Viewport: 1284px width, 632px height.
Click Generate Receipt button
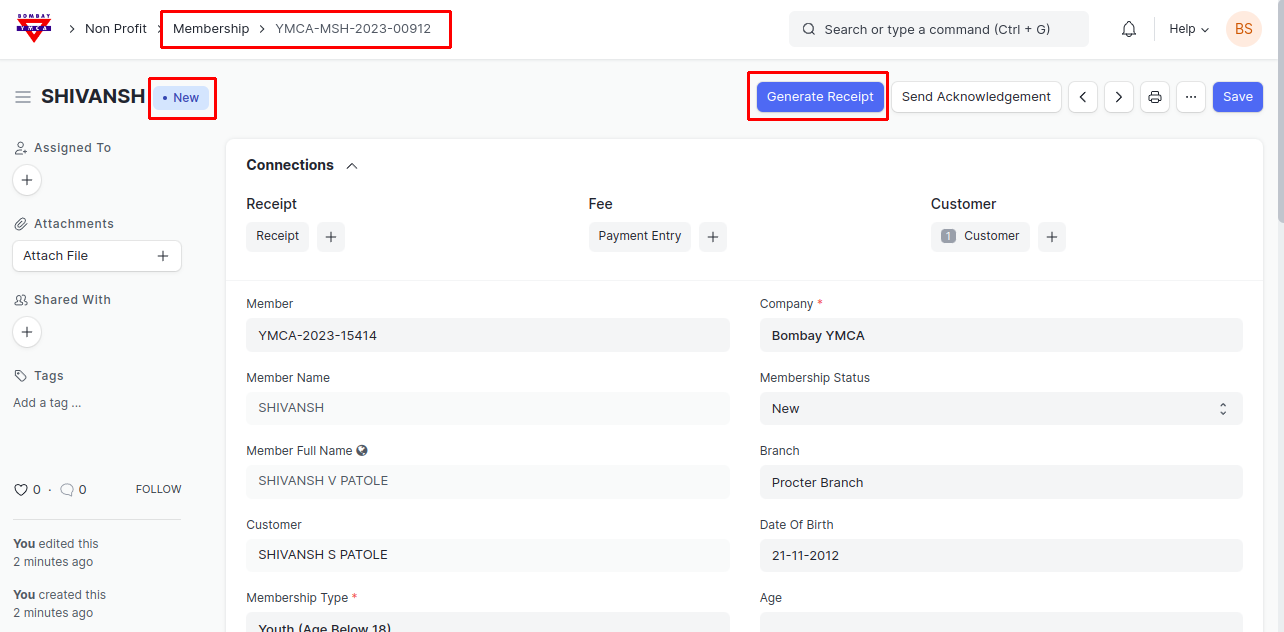[x=820, y=97]
